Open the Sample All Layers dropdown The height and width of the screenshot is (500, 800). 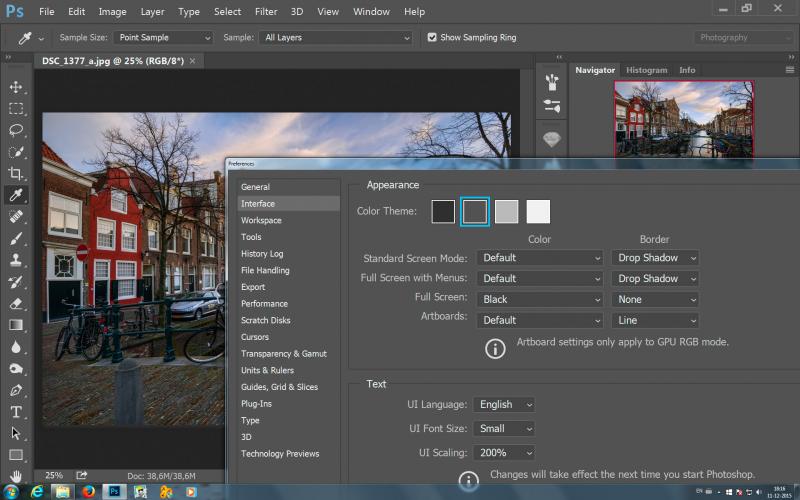[x=336, y=38]
